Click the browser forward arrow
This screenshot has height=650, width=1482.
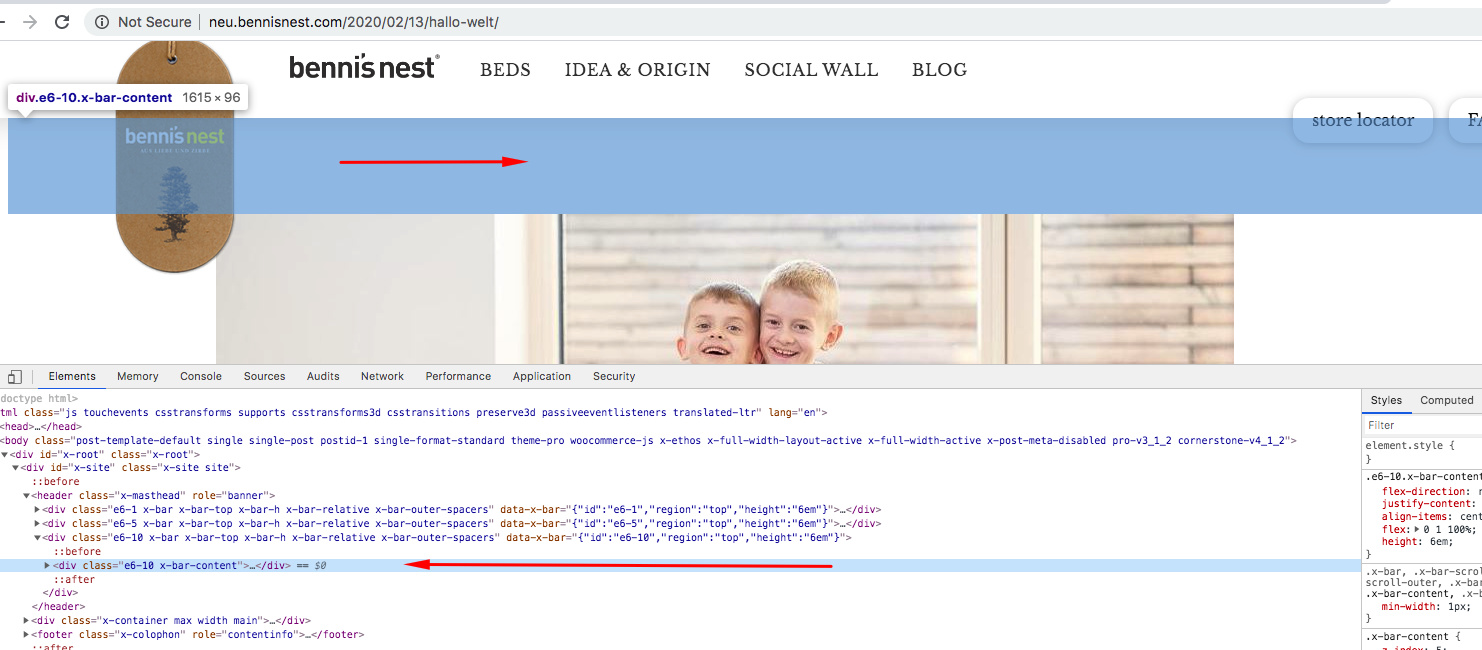29,22
